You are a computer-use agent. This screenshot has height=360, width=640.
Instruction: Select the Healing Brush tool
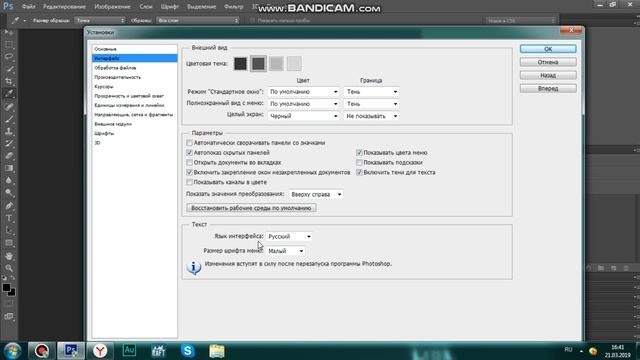tap(9, 107)
